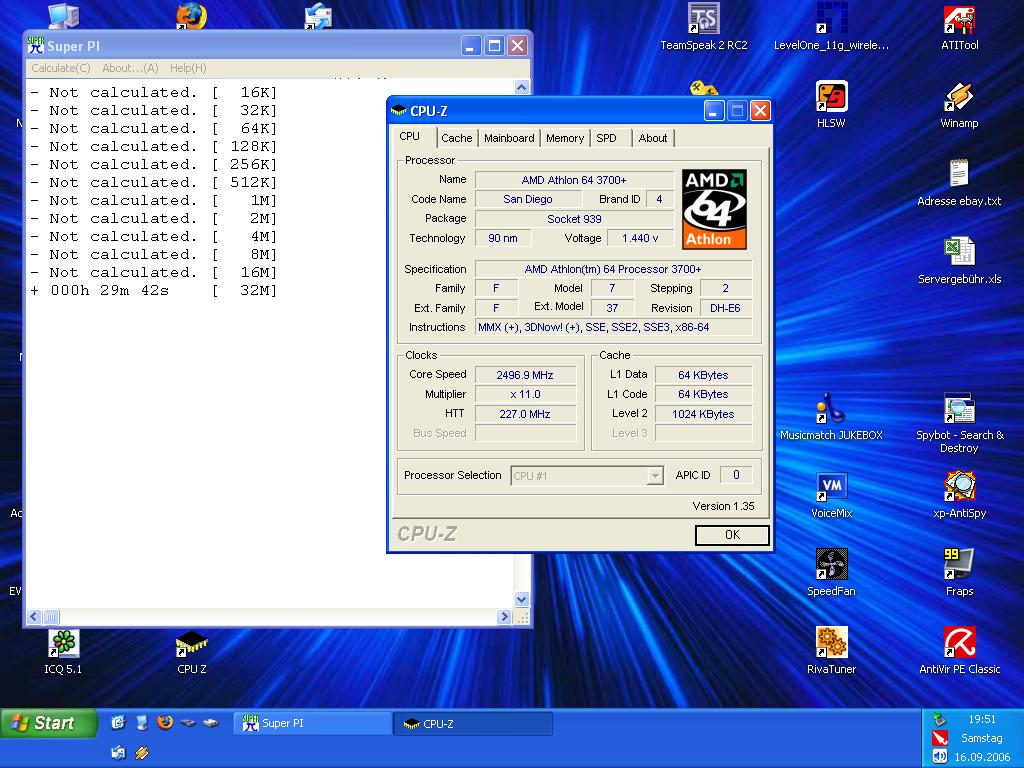Click the Start button

47,723
